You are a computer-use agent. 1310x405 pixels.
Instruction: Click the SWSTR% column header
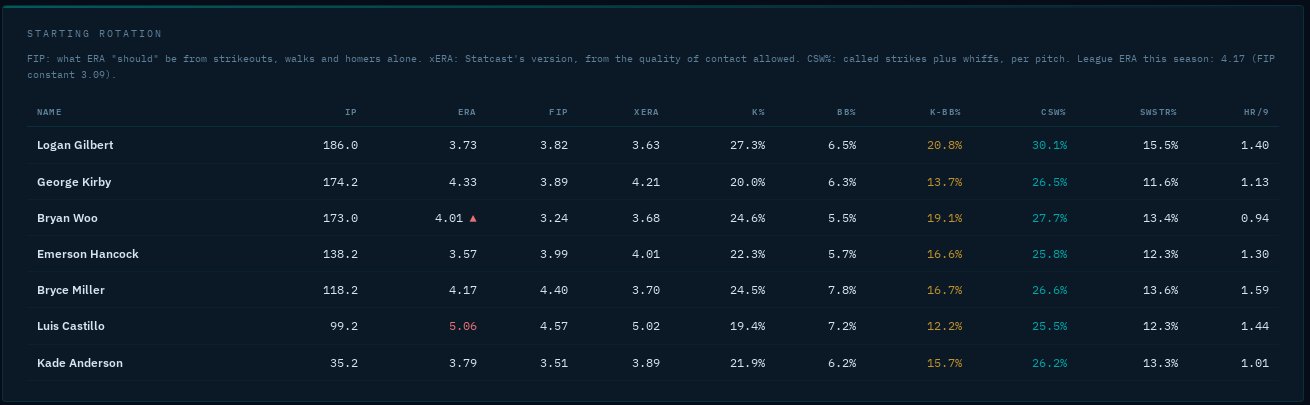click(x=1157, y=112)
